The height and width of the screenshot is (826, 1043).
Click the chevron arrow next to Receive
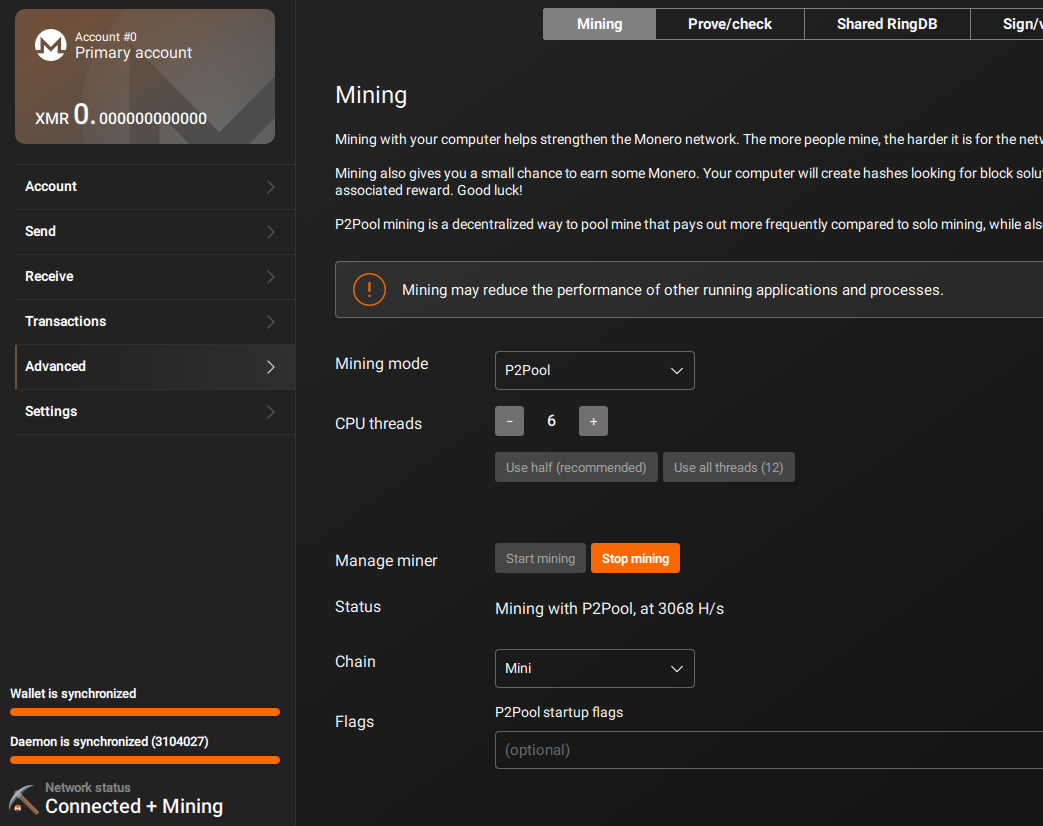271,277
